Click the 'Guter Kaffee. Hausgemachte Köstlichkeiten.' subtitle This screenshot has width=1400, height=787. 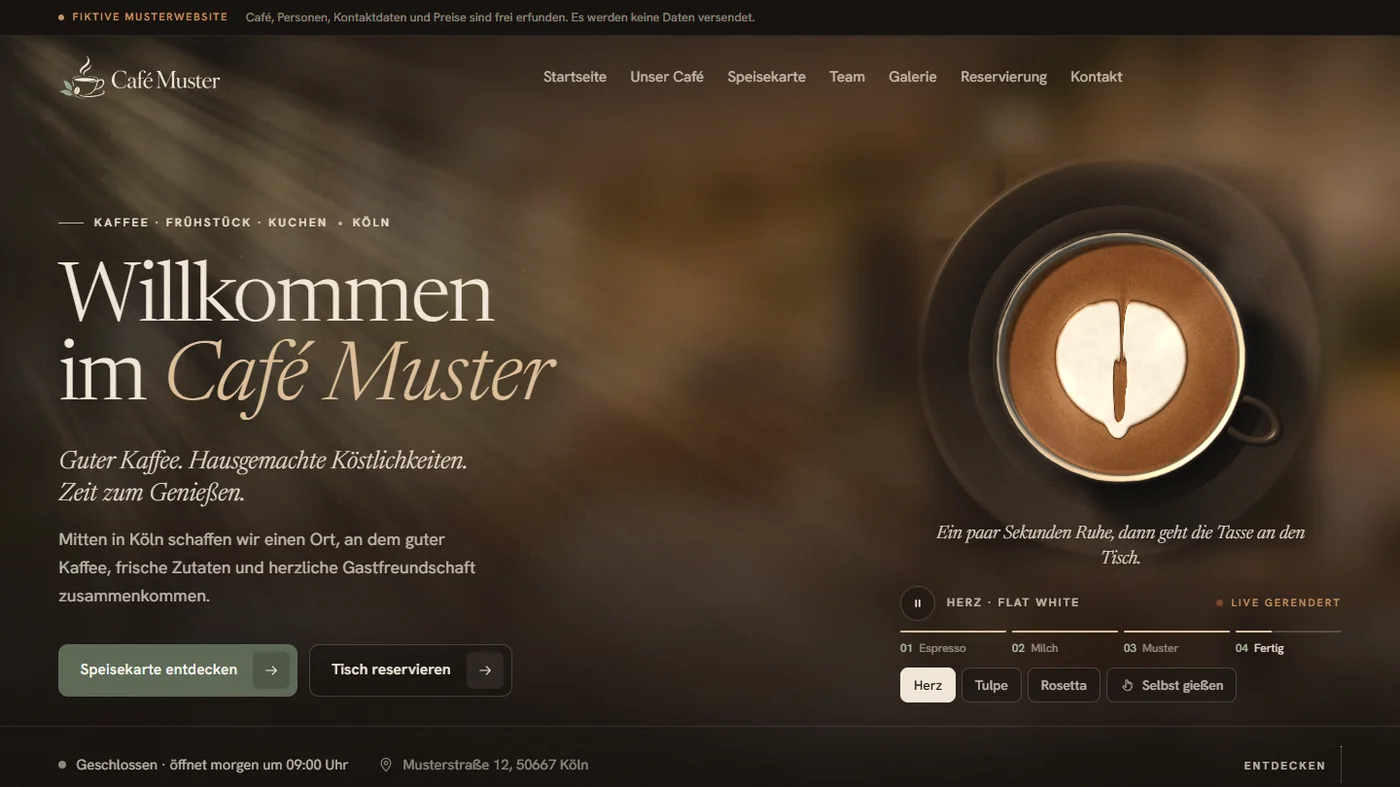(x=263, y=461)
